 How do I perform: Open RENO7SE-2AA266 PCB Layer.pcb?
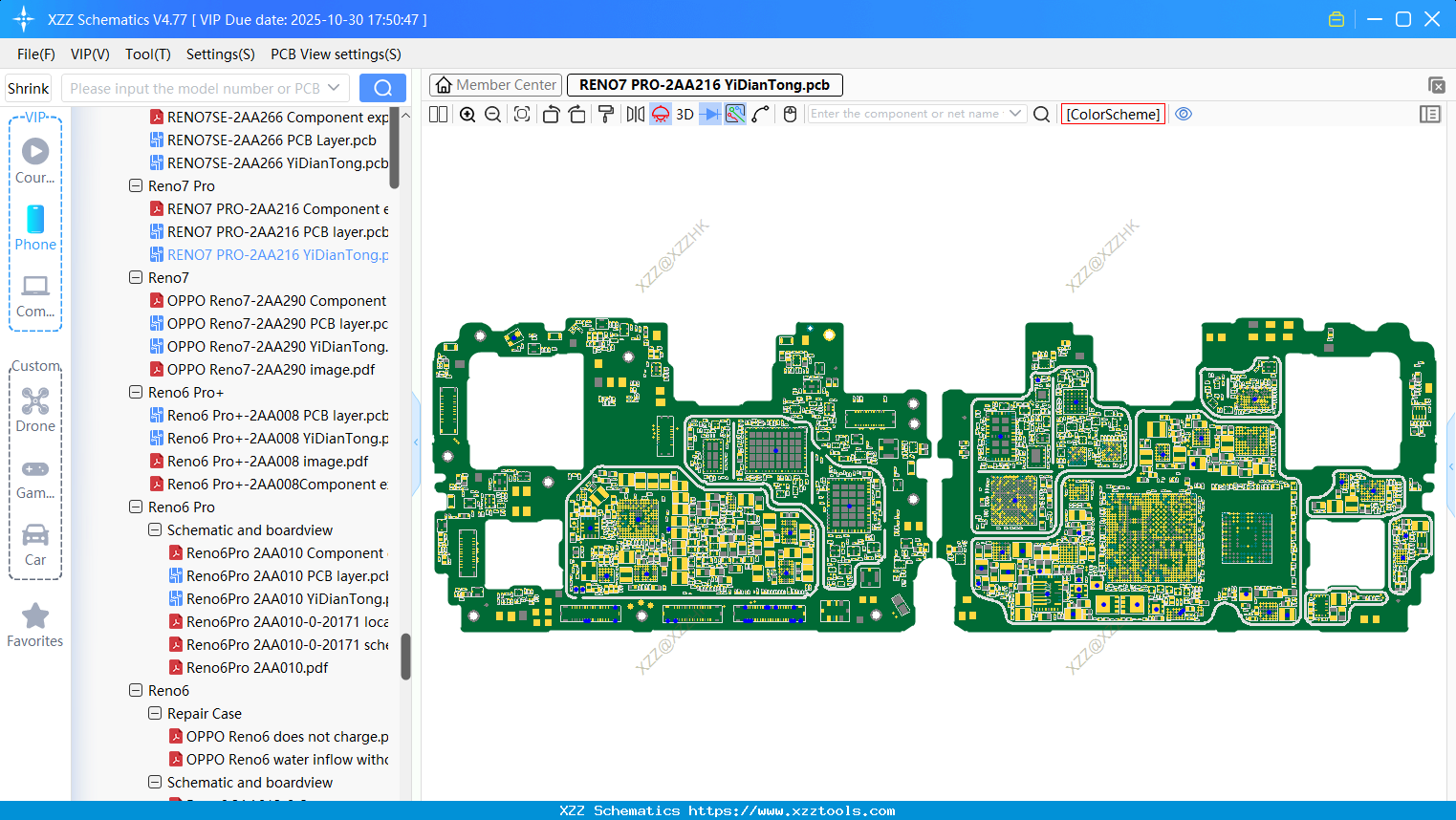click(x=272, y=140)
